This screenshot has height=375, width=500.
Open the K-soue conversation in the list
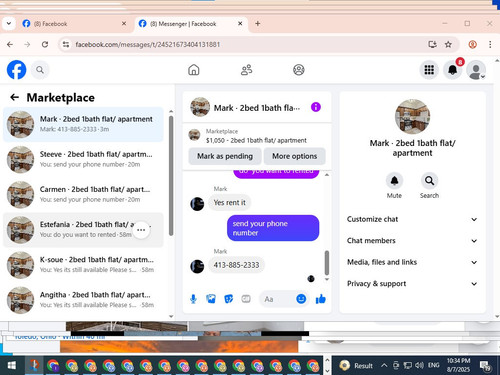(x=83, y=265)
